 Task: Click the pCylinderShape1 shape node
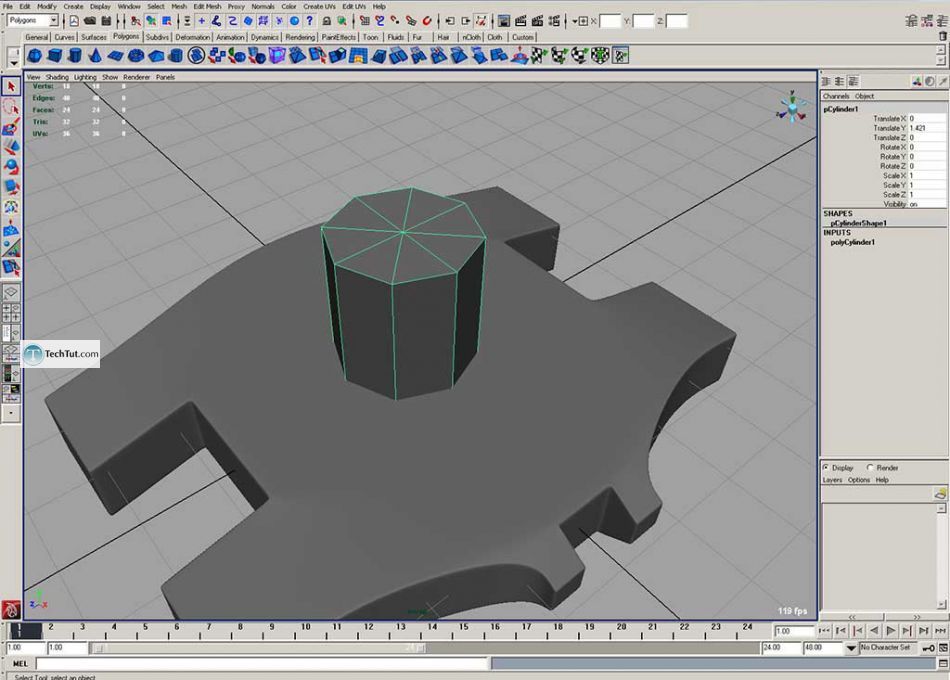858,223
